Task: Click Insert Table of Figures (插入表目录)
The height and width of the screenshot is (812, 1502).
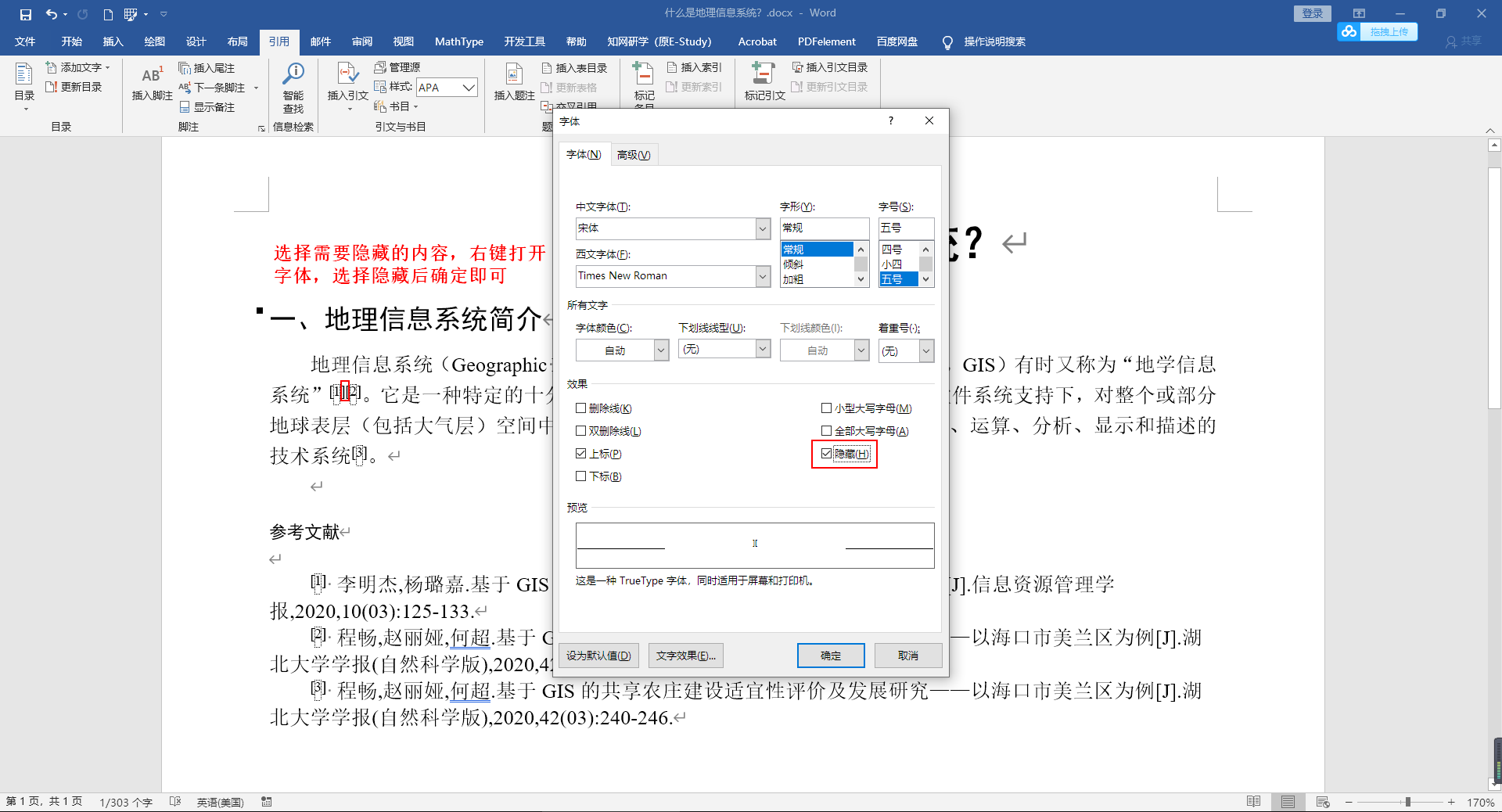Action: coord(574,68)
